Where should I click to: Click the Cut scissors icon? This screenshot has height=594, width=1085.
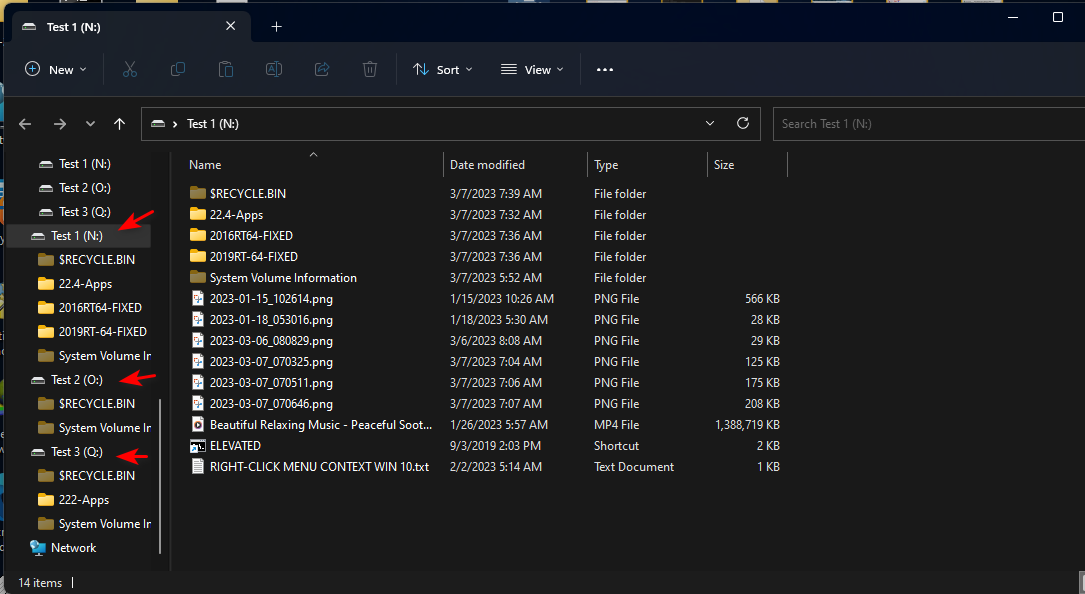(129, 69)
